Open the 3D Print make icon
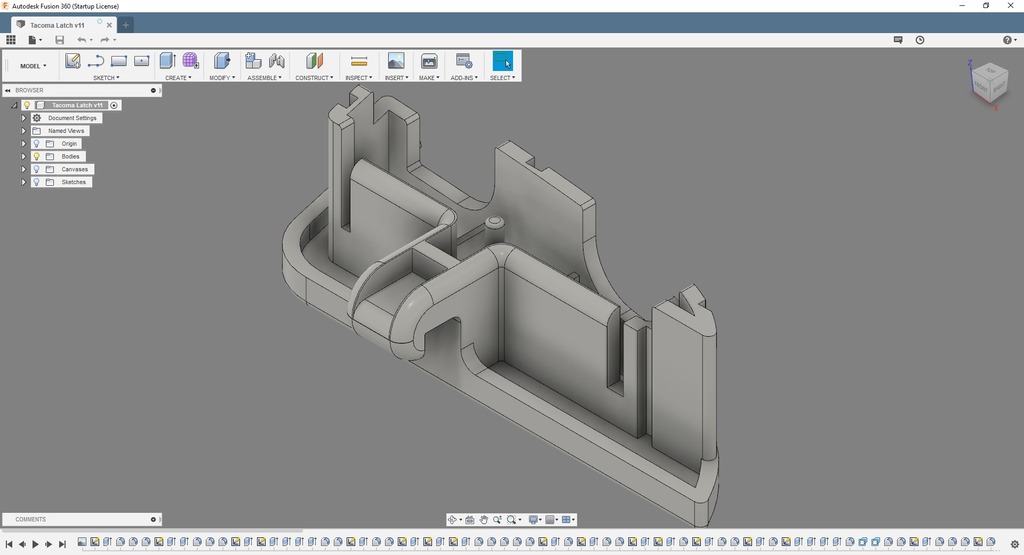Viewport: 1024px width, 555px height. (429, 61)
